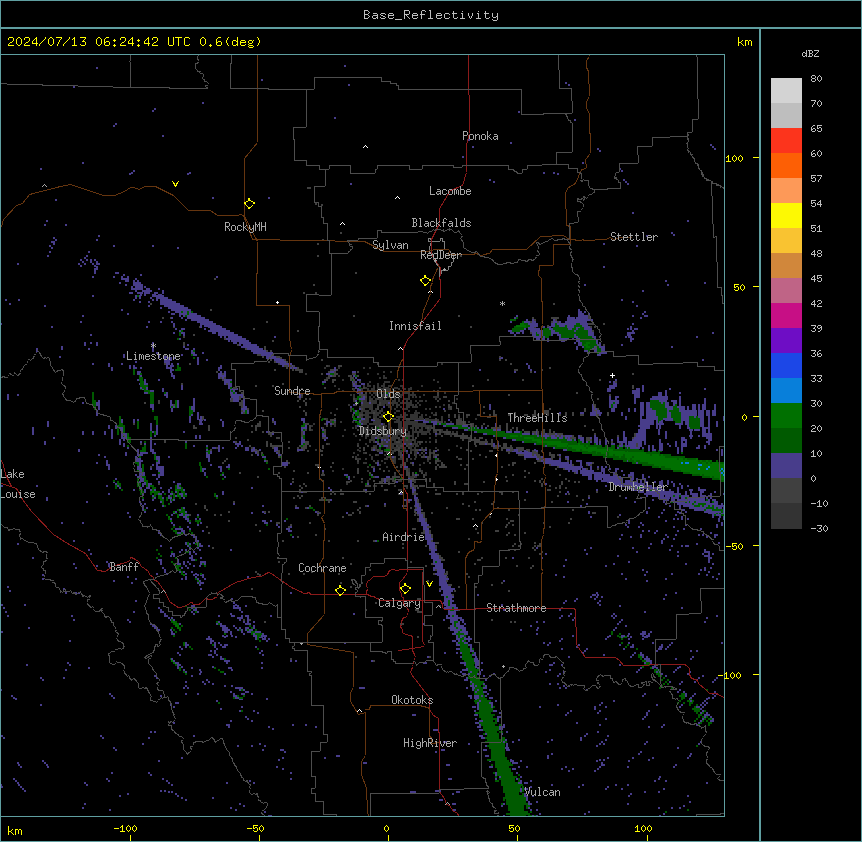Image resolution: width=862 pixels, height=842 pixels.
Task: Click the Calgary city label
Action: 399,603
